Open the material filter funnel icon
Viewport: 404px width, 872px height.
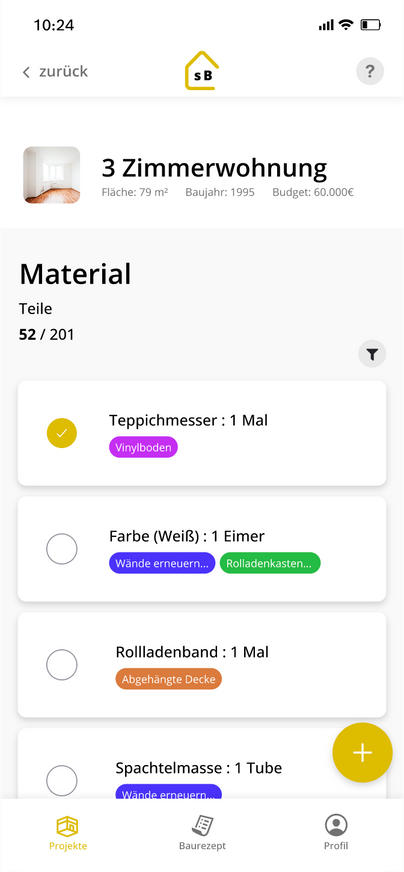pyautogui.click(x=372, y=354)
